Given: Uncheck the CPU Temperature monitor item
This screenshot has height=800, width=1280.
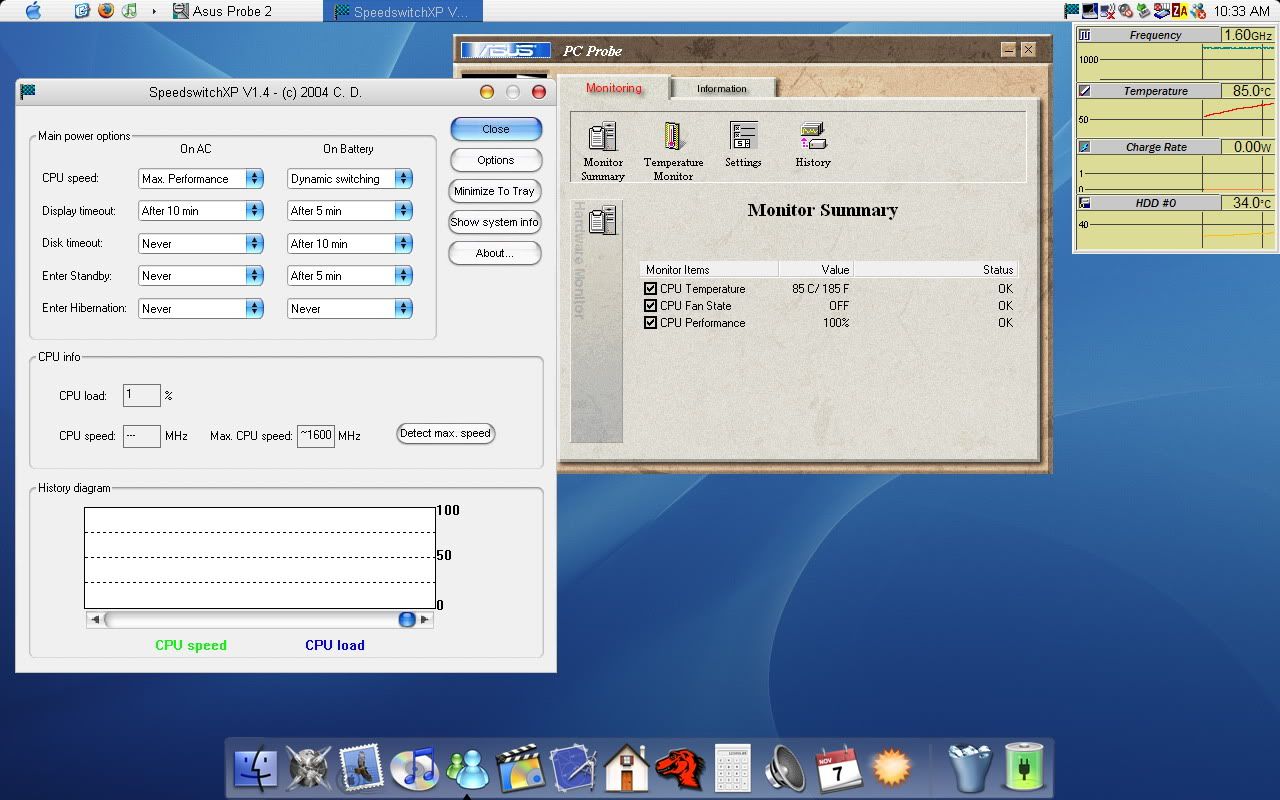Looking at the screenshot, I should [651, 289].
